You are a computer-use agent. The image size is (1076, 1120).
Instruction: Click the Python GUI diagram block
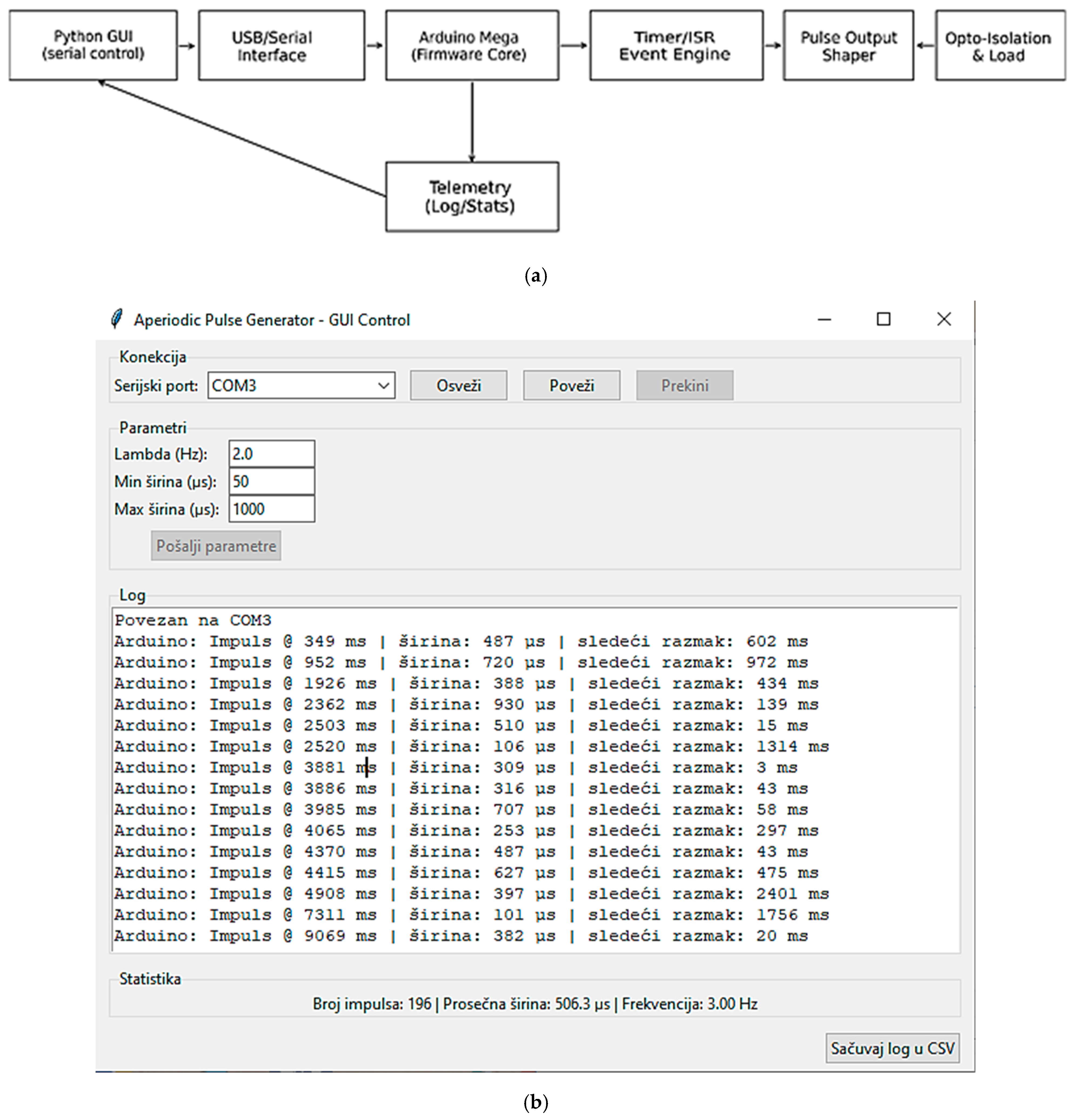click(x=93, y=45)
